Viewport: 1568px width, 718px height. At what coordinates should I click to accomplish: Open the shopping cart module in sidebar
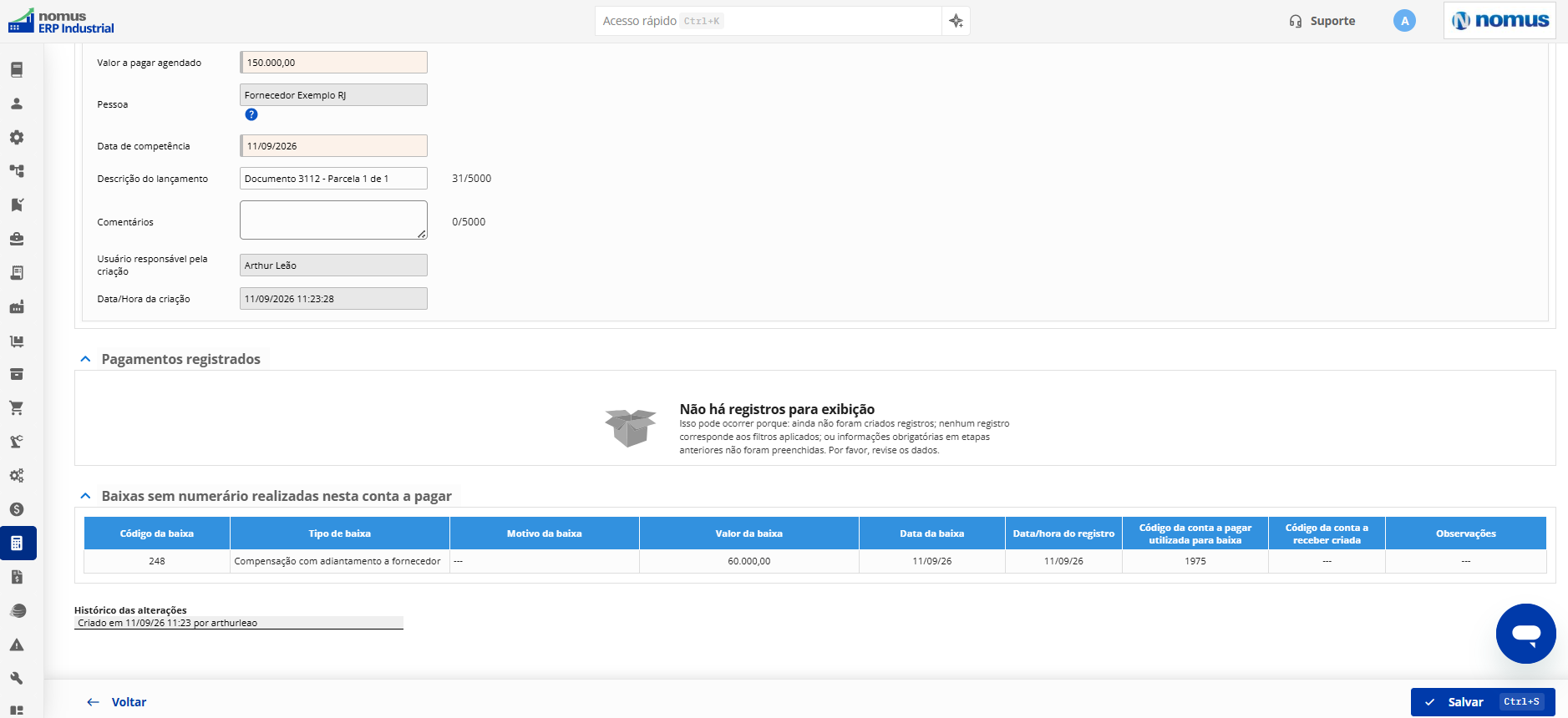tap(17, 408)
